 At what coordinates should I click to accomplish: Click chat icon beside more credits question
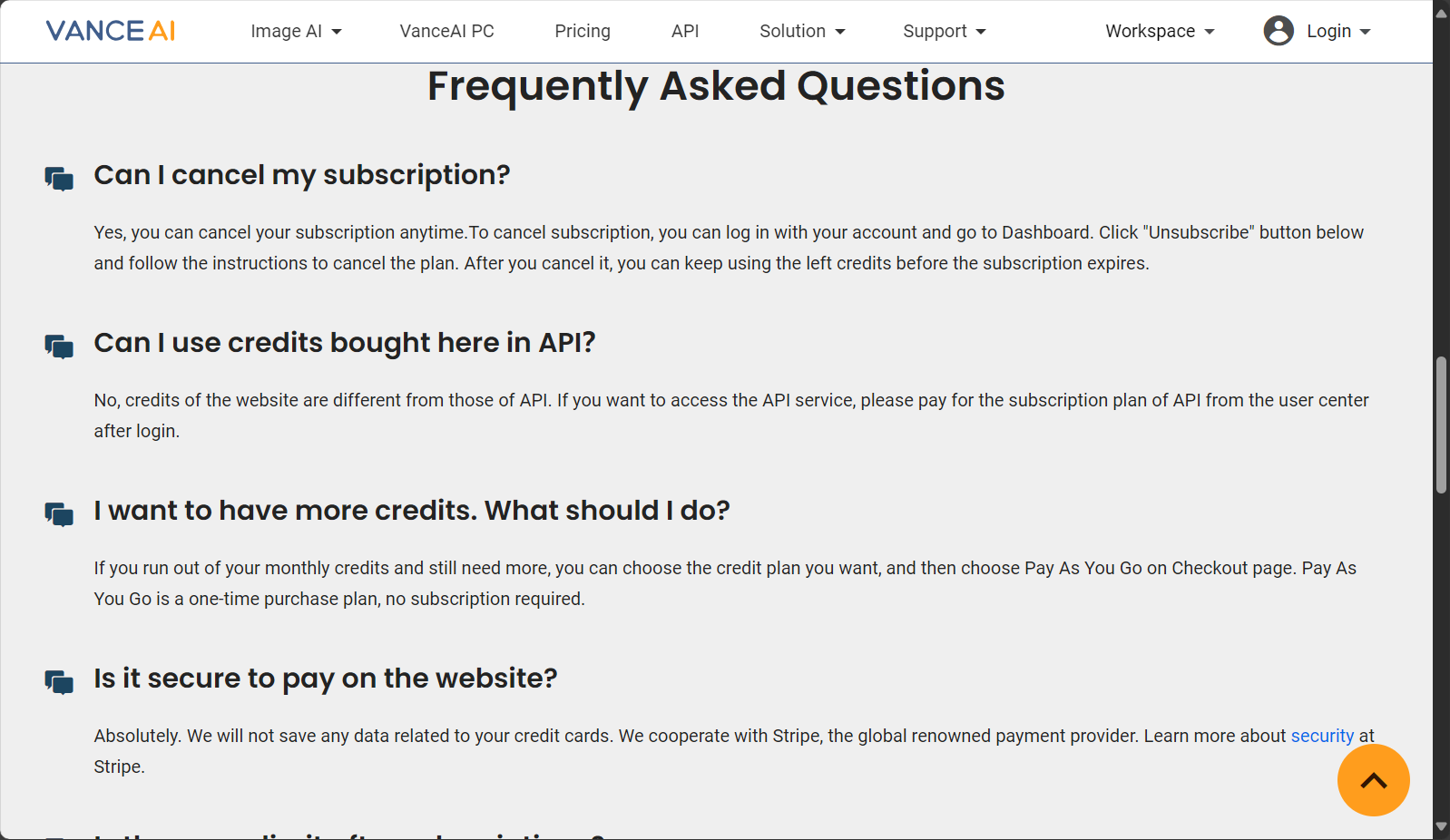click(59, 513)
